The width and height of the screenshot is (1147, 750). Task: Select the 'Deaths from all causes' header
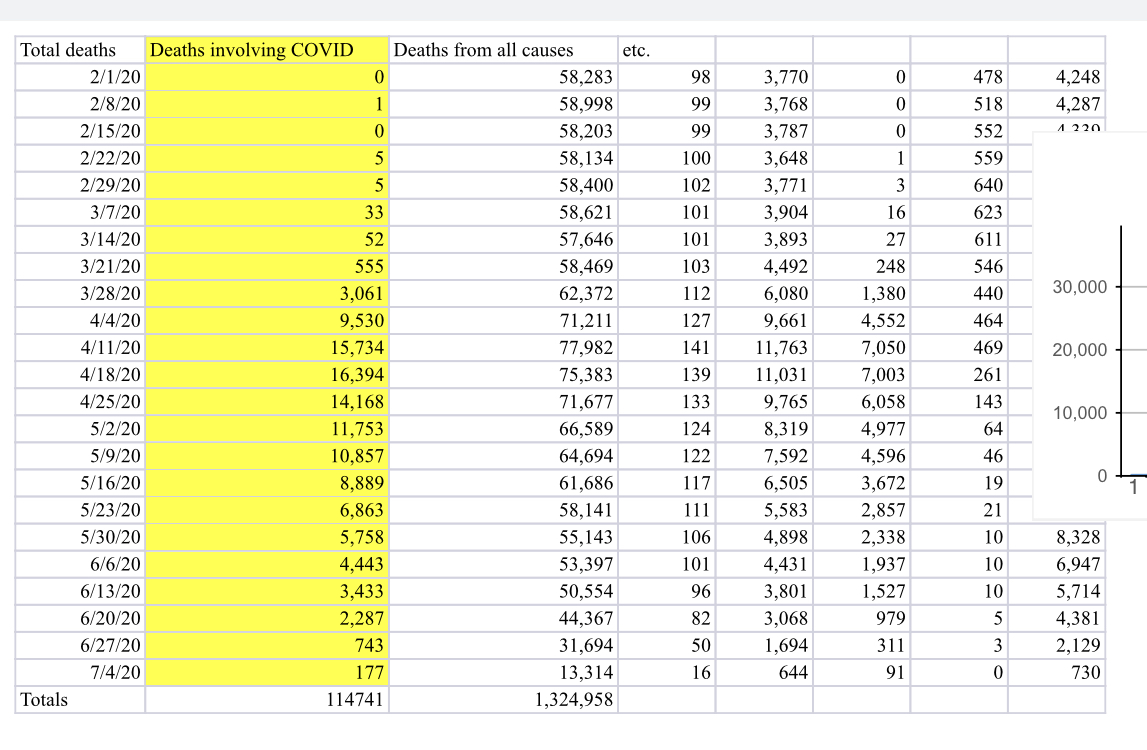click(x=503, y=50)
